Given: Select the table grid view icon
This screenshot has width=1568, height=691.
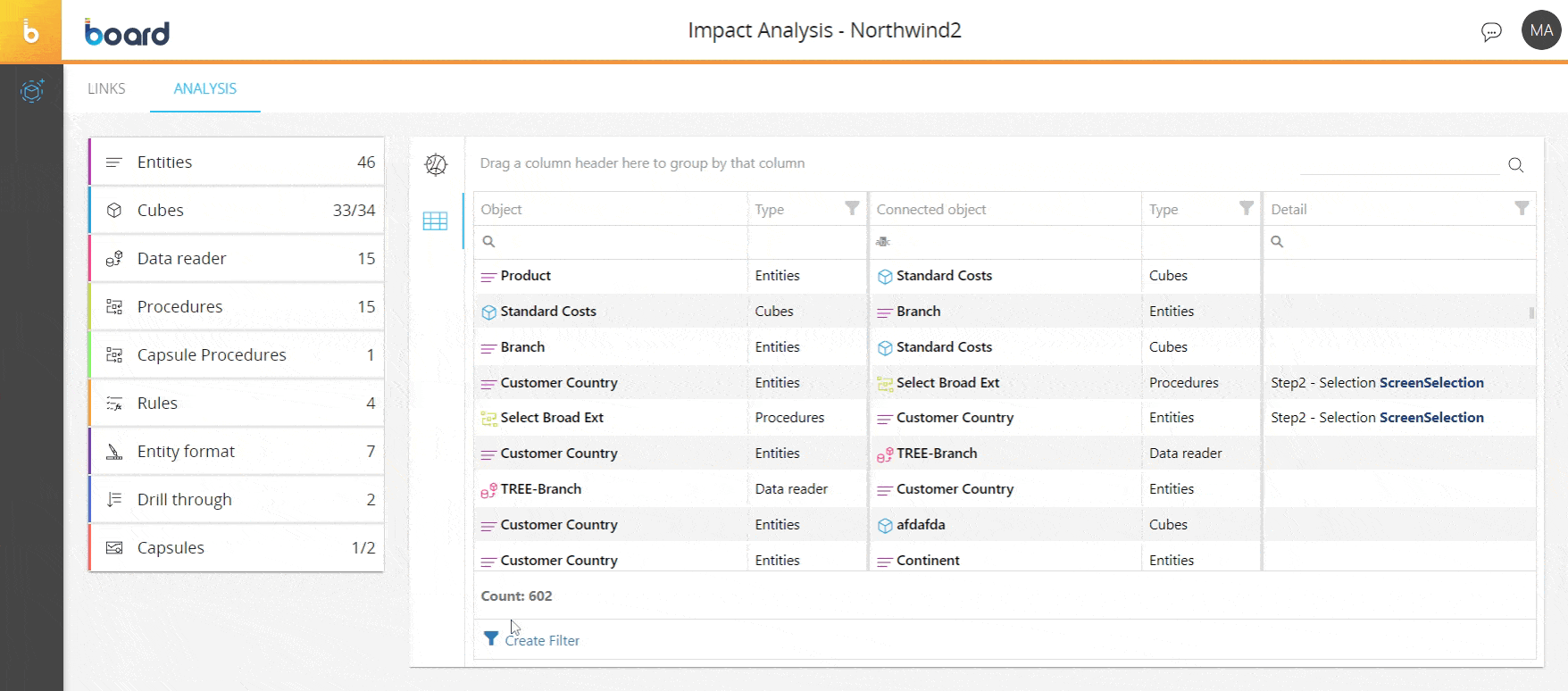Looking at the screenshot, I should (x=435, y=221).
